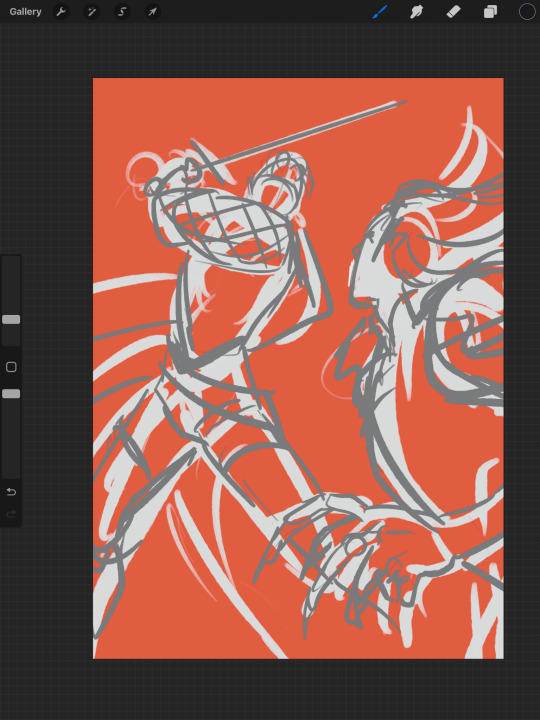This screenshot has width=540, height=720.
Task: Undo the last stroke
Action: [x=11, y=492]
